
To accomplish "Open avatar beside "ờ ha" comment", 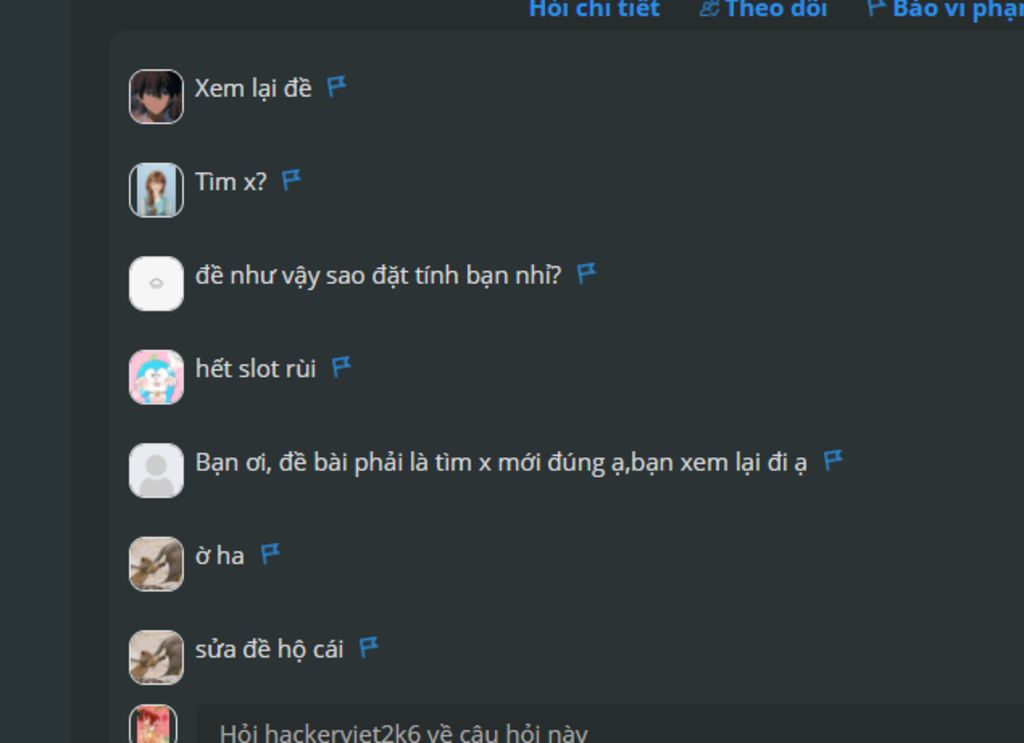I will coord(156,563).
